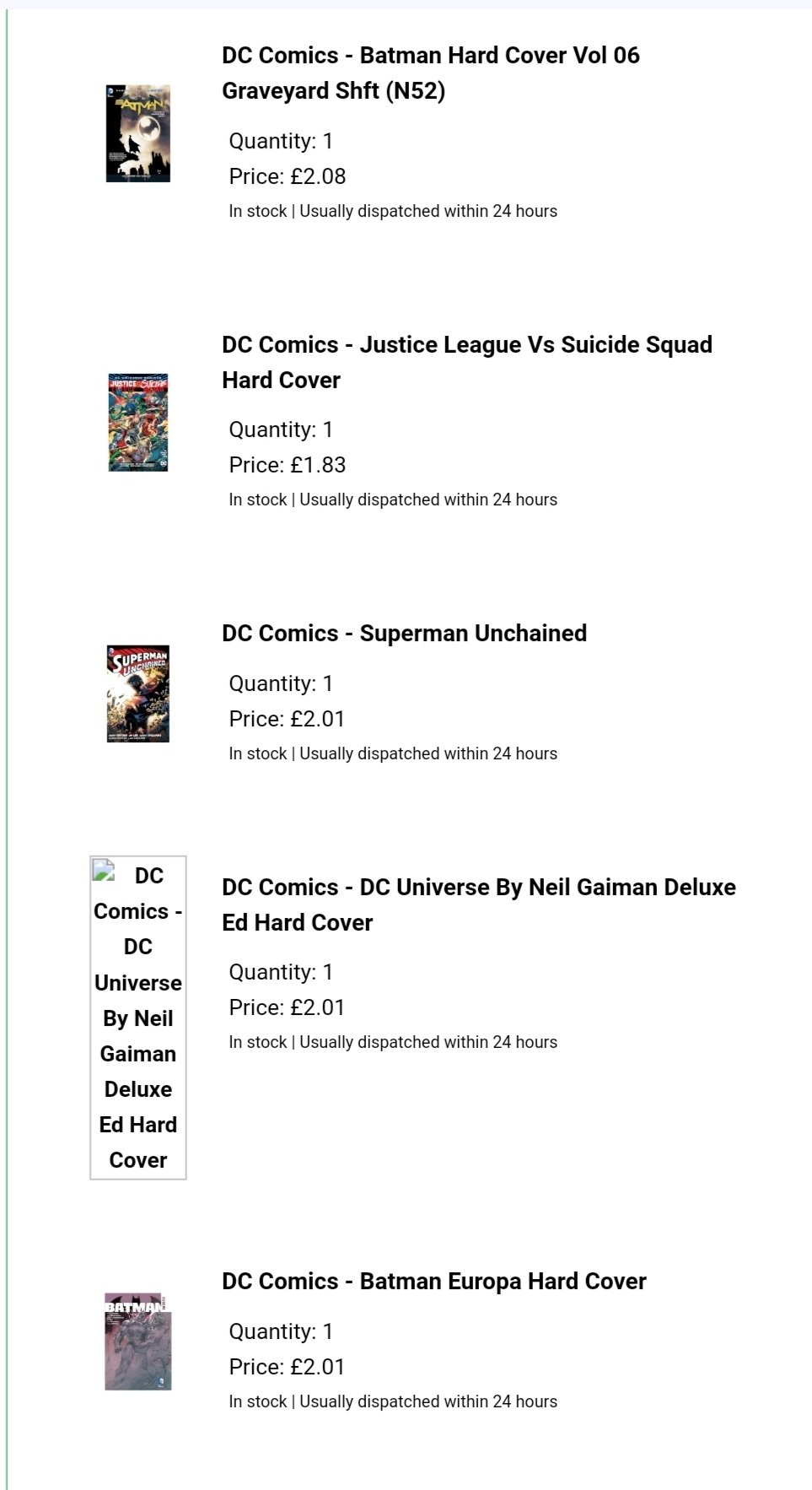Click the quantity line under Justice League item
The image size is (812, 1490).
[281, 429]
